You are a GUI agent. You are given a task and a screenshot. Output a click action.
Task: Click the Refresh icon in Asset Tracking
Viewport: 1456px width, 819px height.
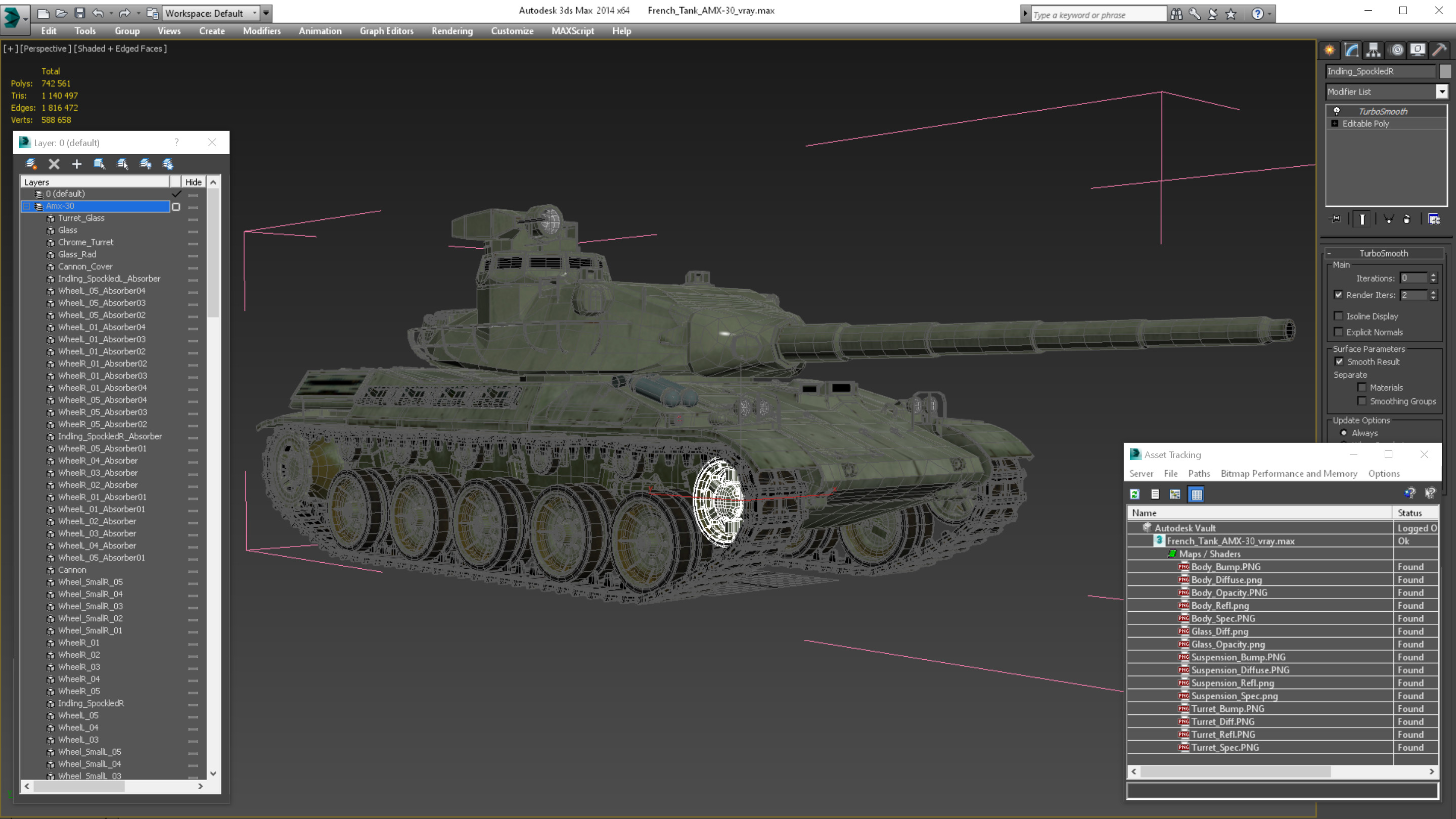(x=1134, y=494)
